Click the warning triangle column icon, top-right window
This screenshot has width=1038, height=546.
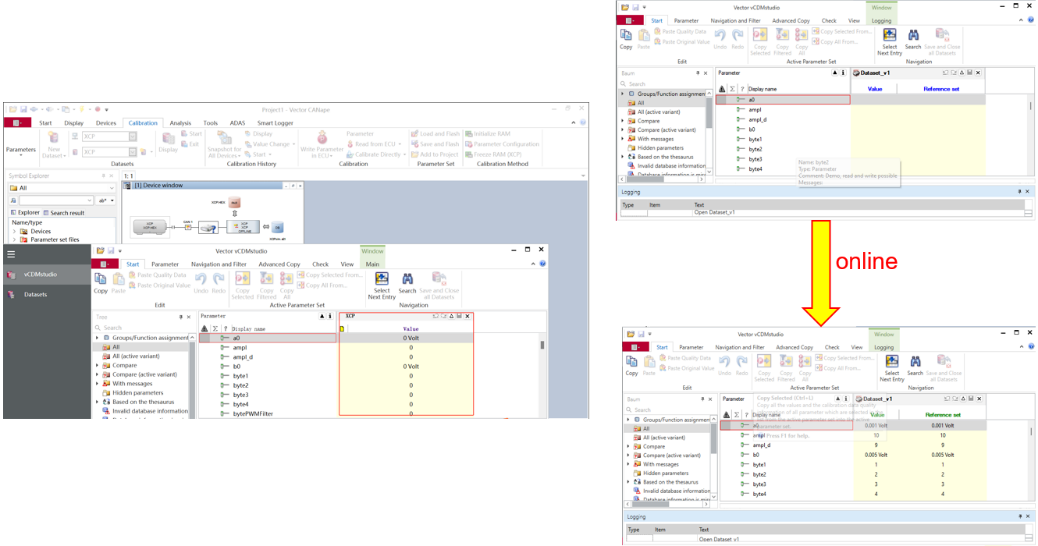[722, 89]
